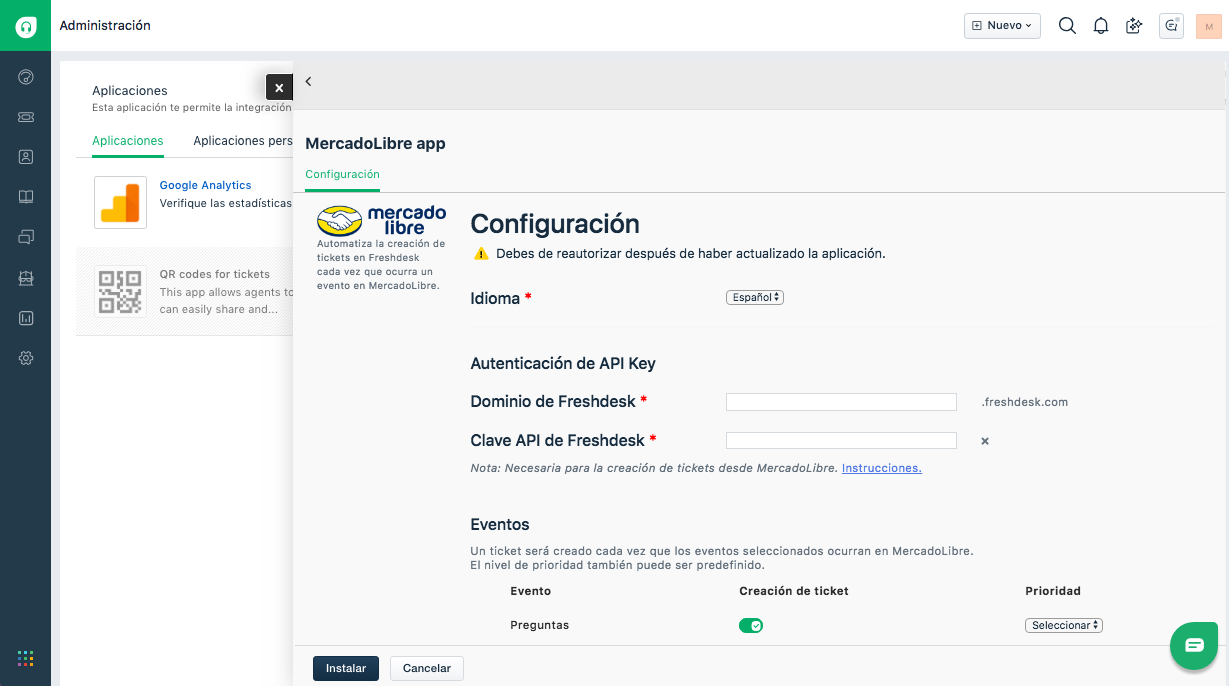Screen dimensions: 1229x686
Task: Open the Contacts icon in sidebar
Action: pyautogui.click(x=26, y=157)
